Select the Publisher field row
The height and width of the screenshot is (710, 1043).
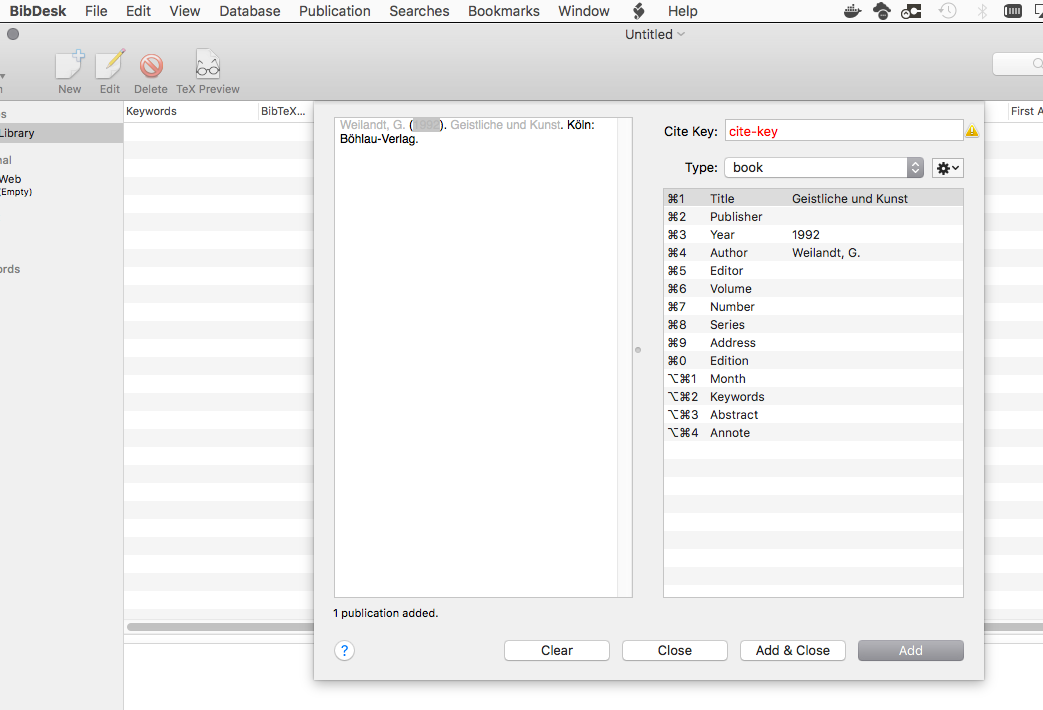click(x=813, y=216)
